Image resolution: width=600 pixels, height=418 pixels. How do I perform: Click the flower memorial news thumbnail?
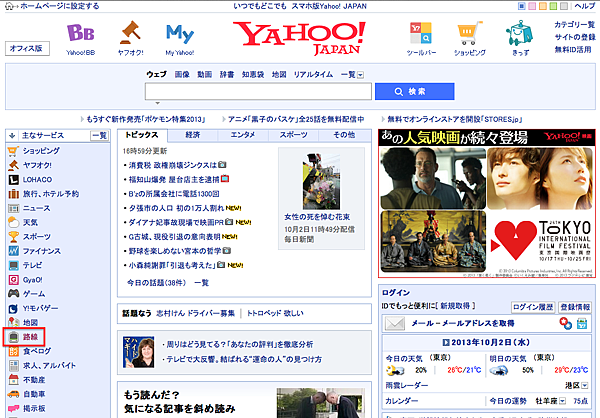(x=321, y=181)
